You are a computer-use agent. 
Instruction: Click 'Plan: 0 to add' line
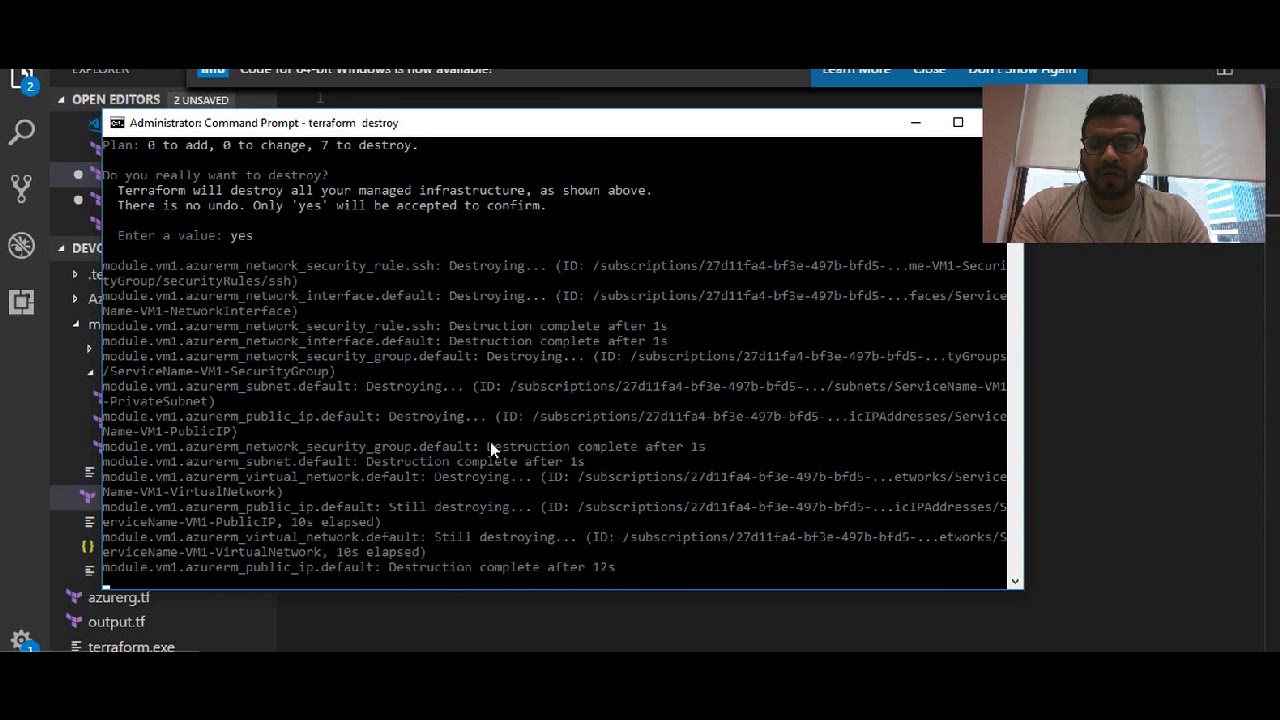pyautogui.click(x=260, y=146)
